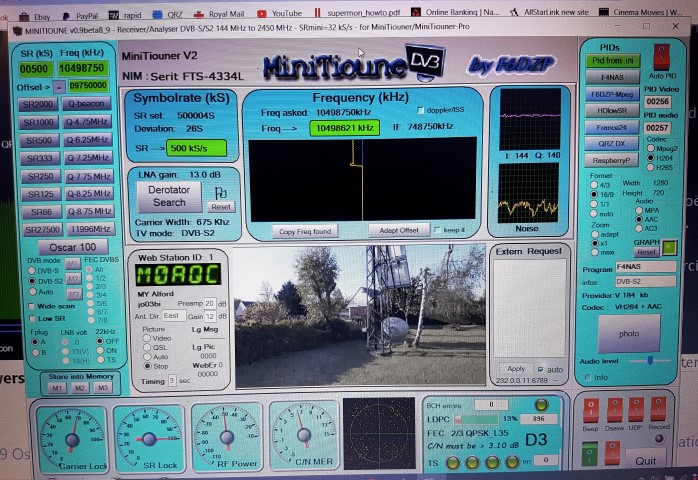Click the MiniTioune DVB logo

[354, 64]
